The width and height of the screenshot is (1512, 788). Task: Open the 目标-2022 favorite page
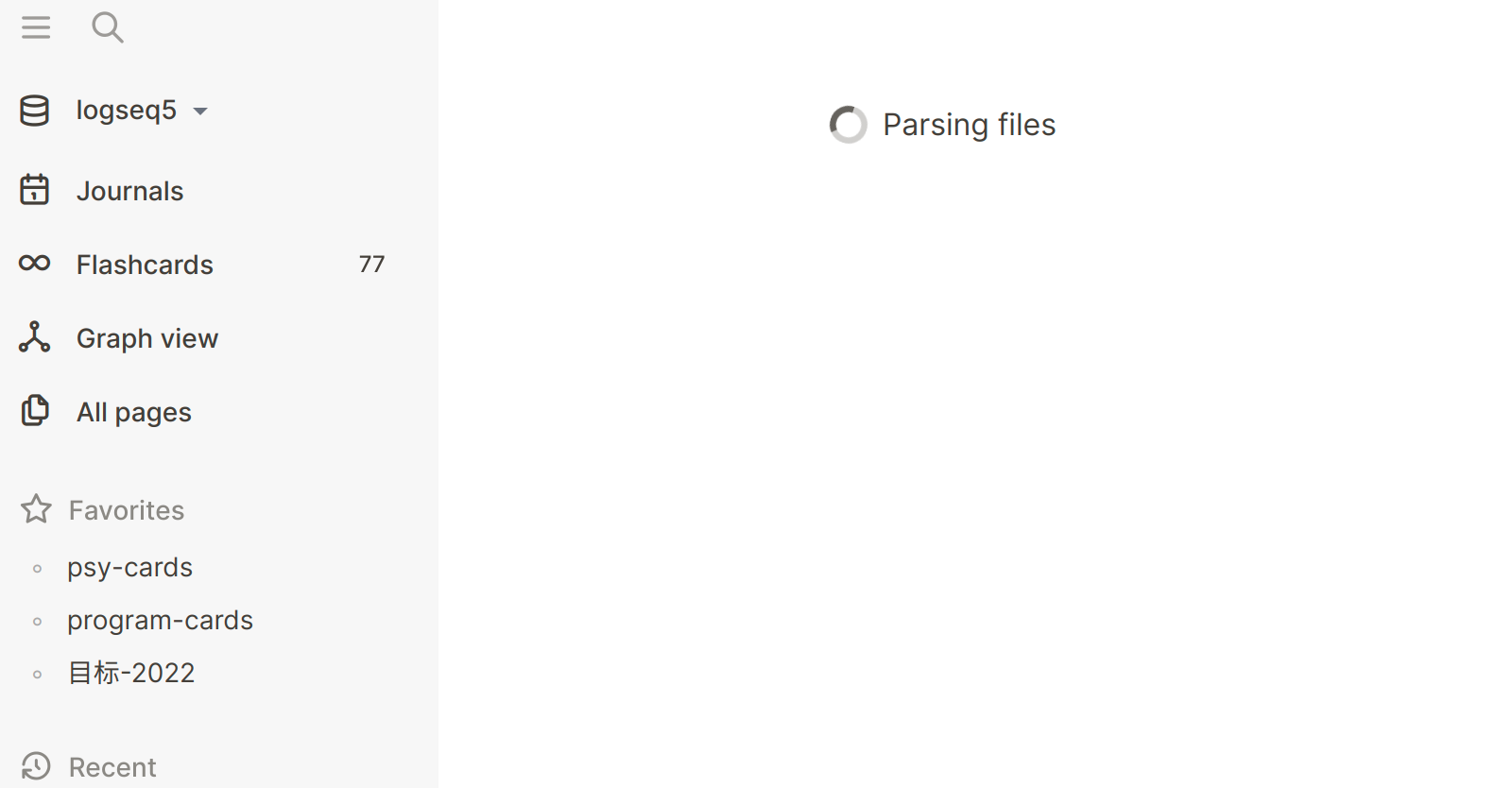(130, 672)
